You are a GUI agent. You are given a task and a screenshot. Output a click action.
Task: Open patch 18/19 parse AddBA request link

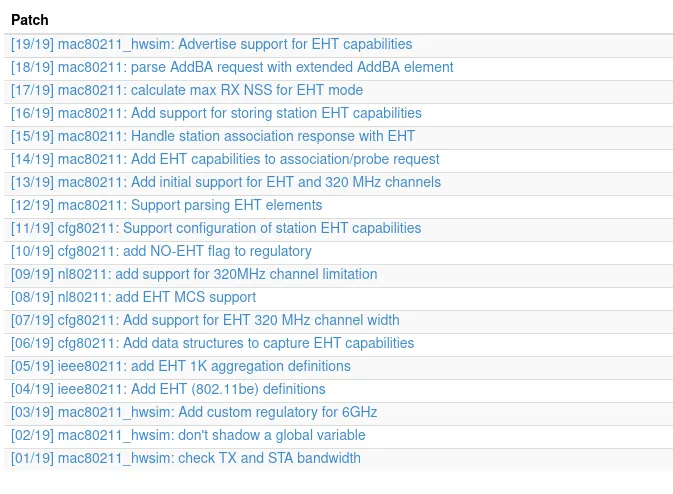[x=232, y=67]
